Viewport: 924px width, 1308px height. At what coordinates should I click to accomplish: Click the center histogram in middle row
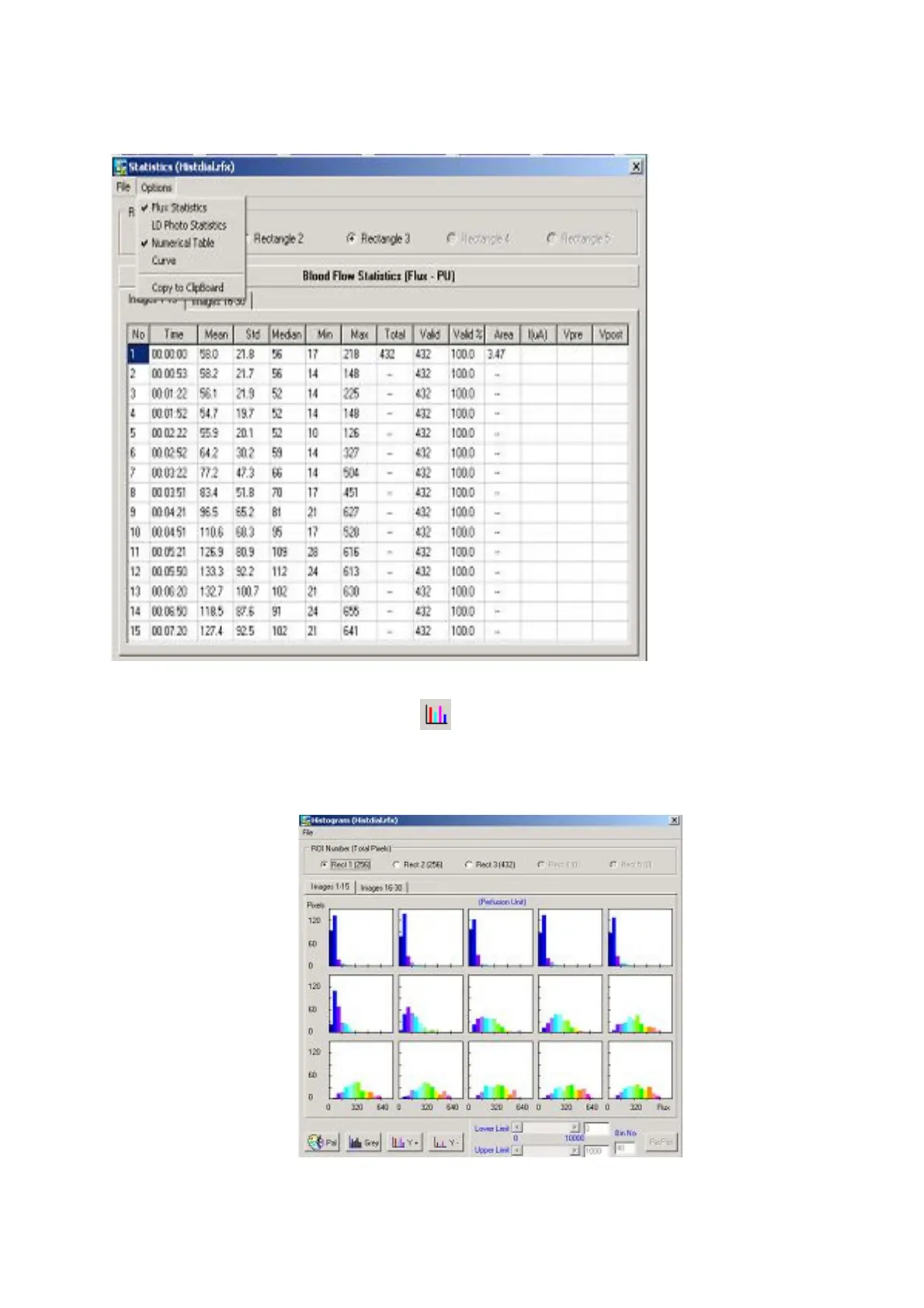[501, 1004]
